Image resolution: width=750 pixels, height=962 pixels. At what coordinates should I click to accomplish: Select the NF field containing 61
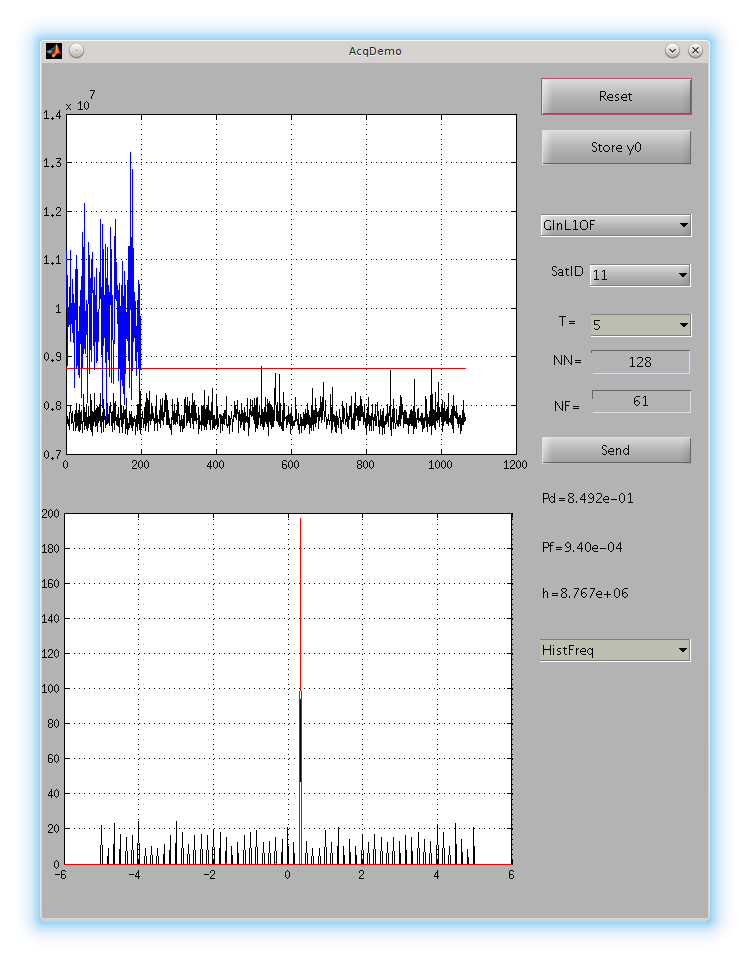click(640, 401)
